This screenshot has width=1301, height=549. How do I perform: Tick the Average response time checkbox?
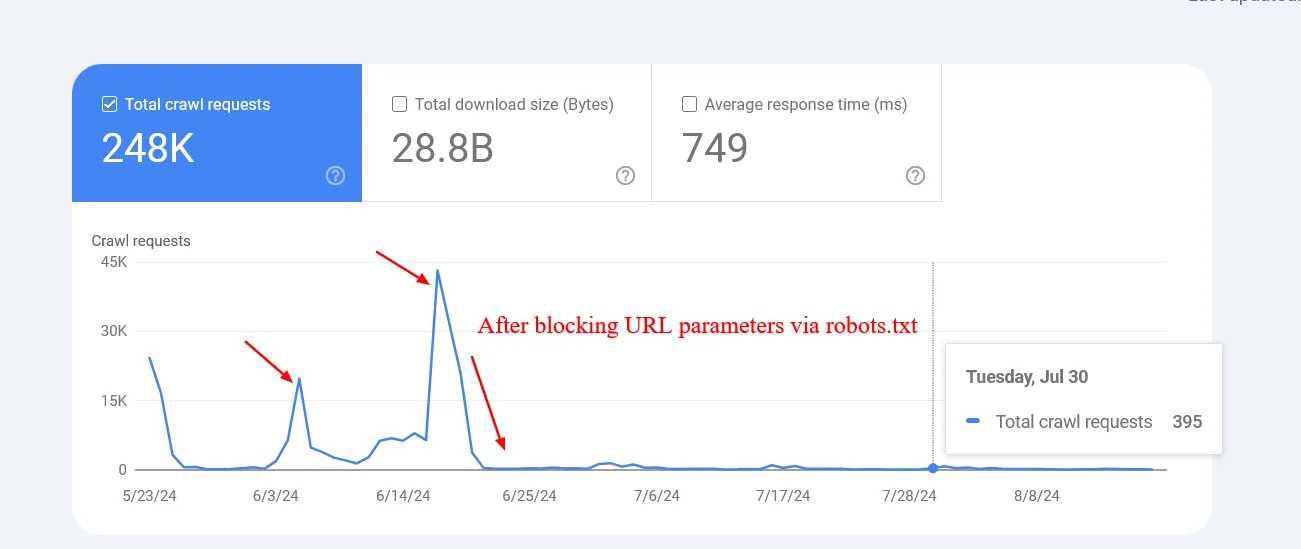pos(689,104)
